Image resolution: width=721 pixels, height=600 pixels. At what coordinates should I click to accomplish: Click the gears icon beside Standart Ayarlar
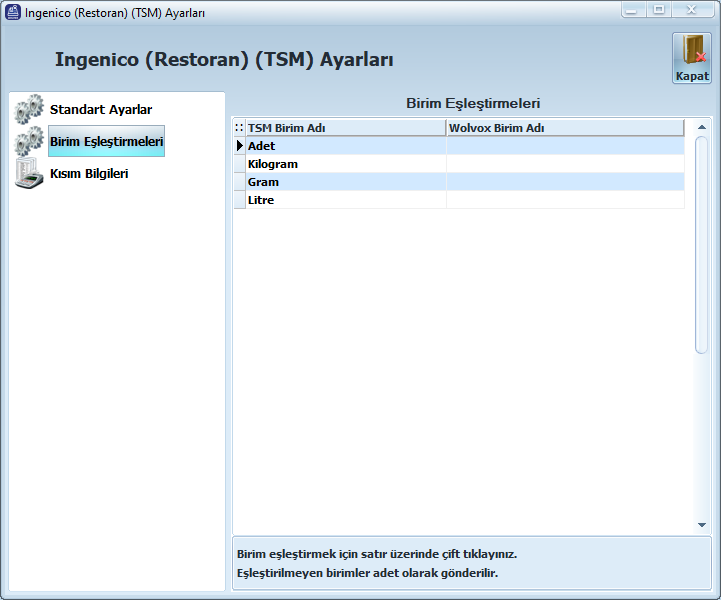coord(29,109)
